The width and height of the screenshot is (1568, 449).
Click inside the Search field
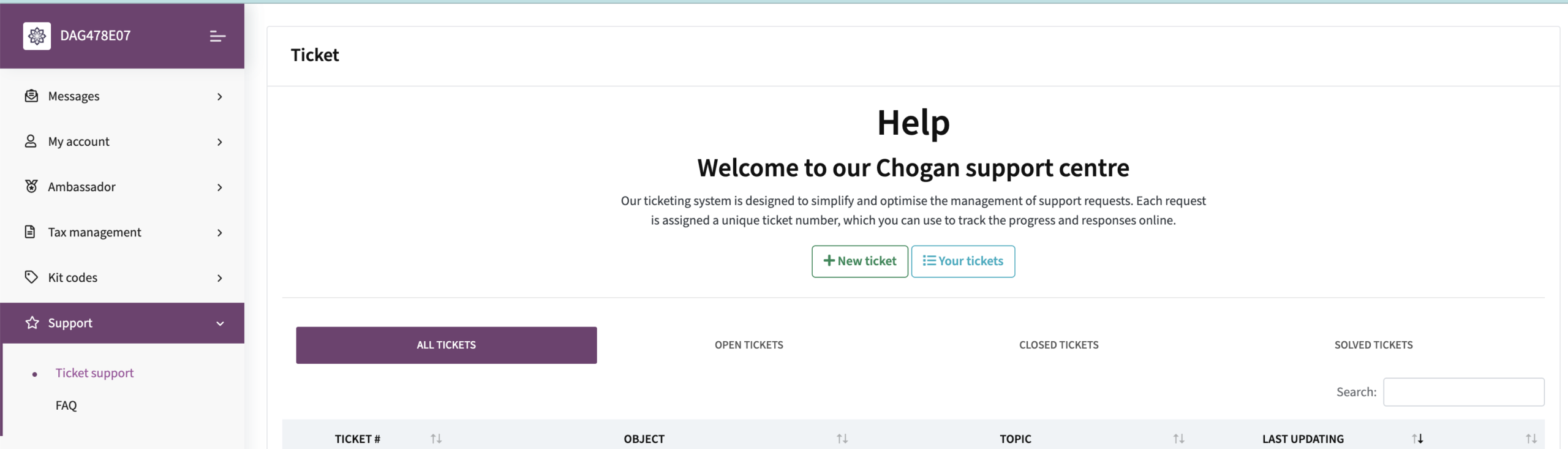pos(1465,391)
